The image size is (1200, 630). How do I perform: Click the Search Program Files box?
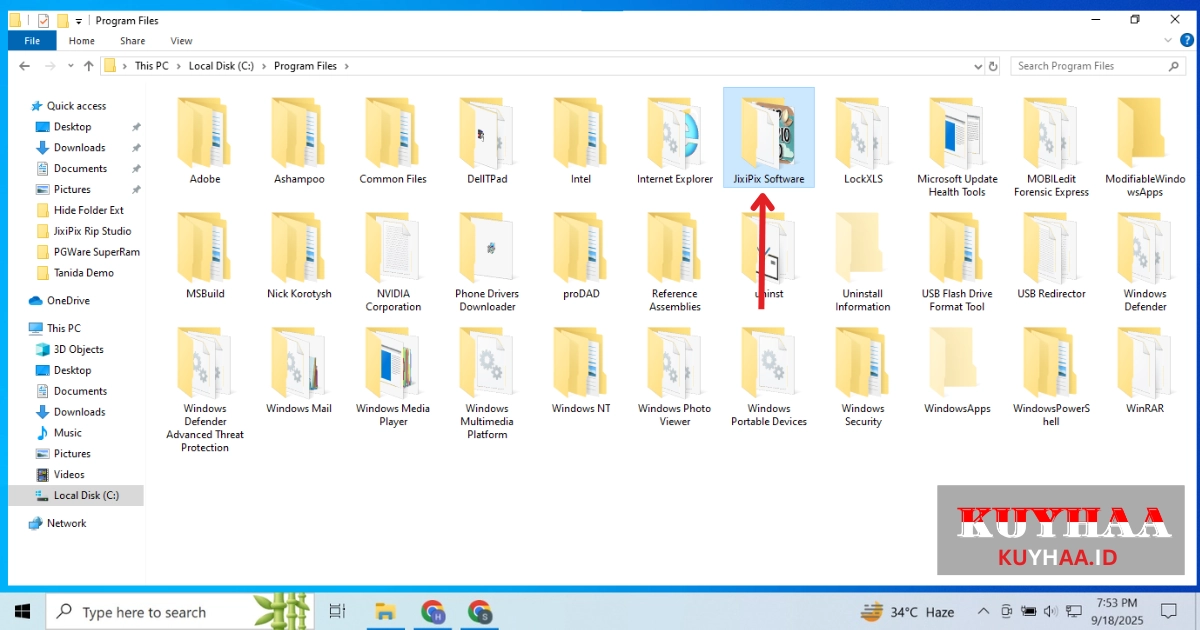[x=1098, y=66]
